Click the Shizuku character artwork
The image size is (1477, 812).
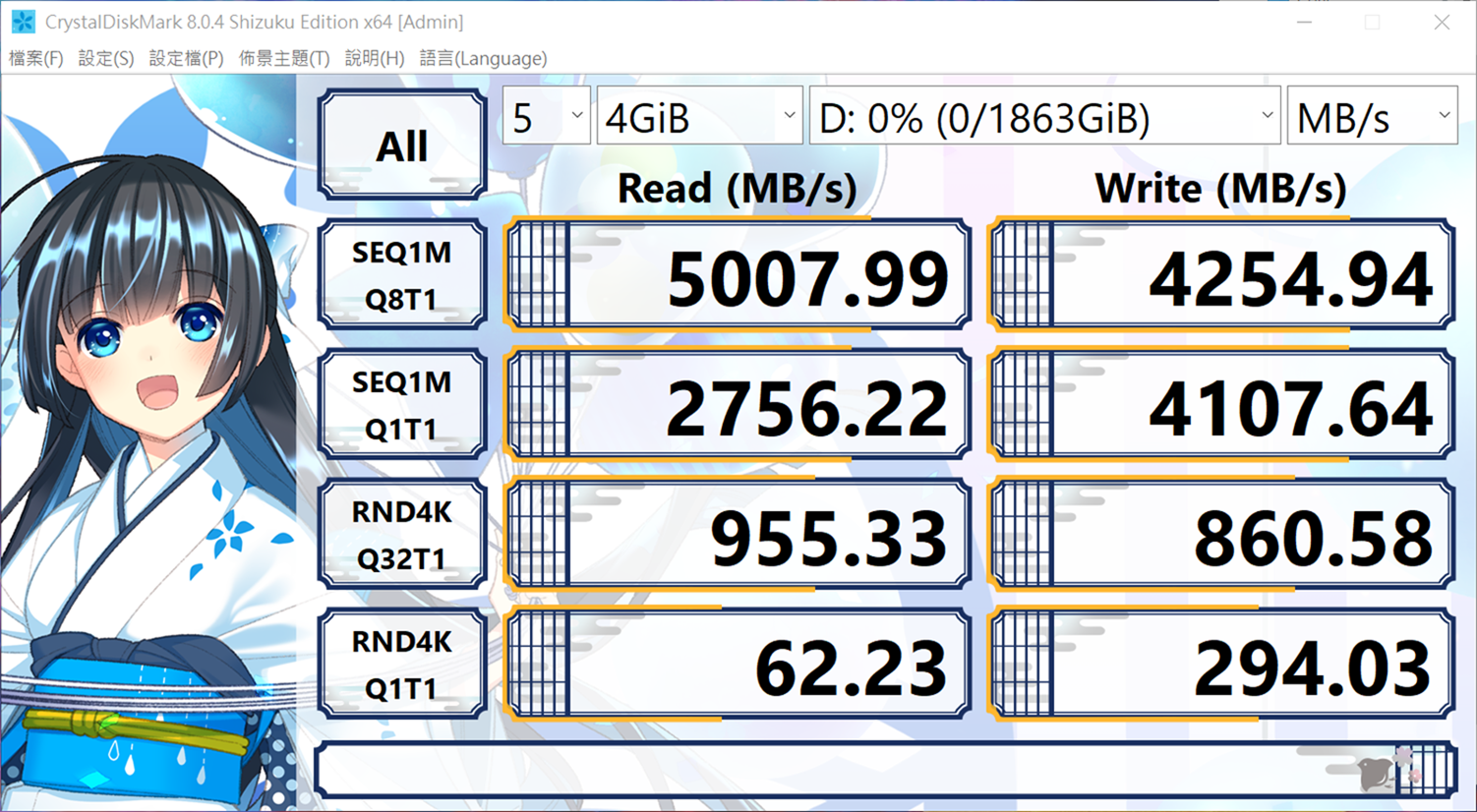click(148, 442)
